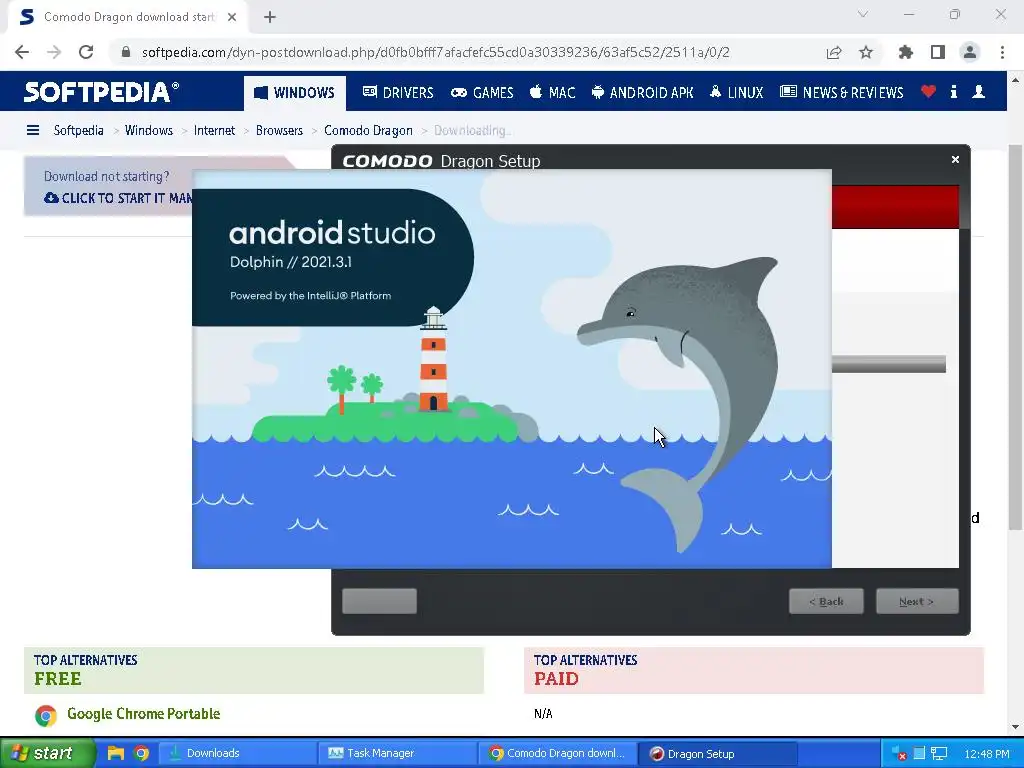This screenshot has height=768, width=1024.
Task: Click the red heart favorites icon
Action: pos(928,92)
